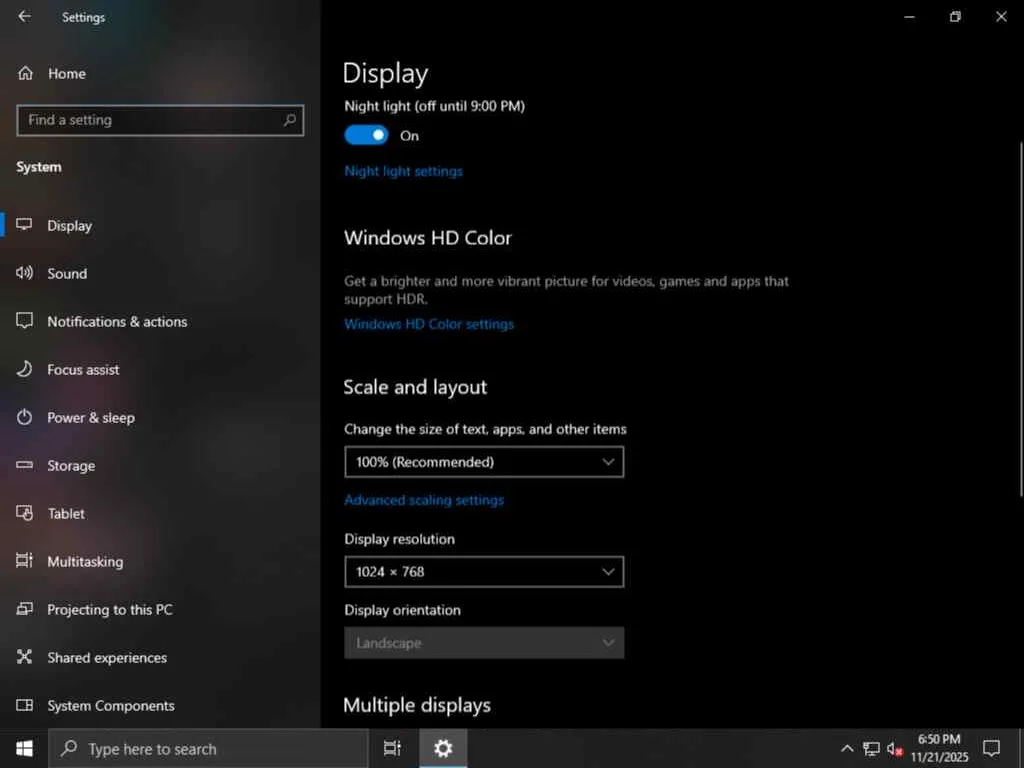Image resolution: width=1024 pixels, height=768 pixels.
Task: Click the Storage drive icon
Action: [x=24, y=465]
